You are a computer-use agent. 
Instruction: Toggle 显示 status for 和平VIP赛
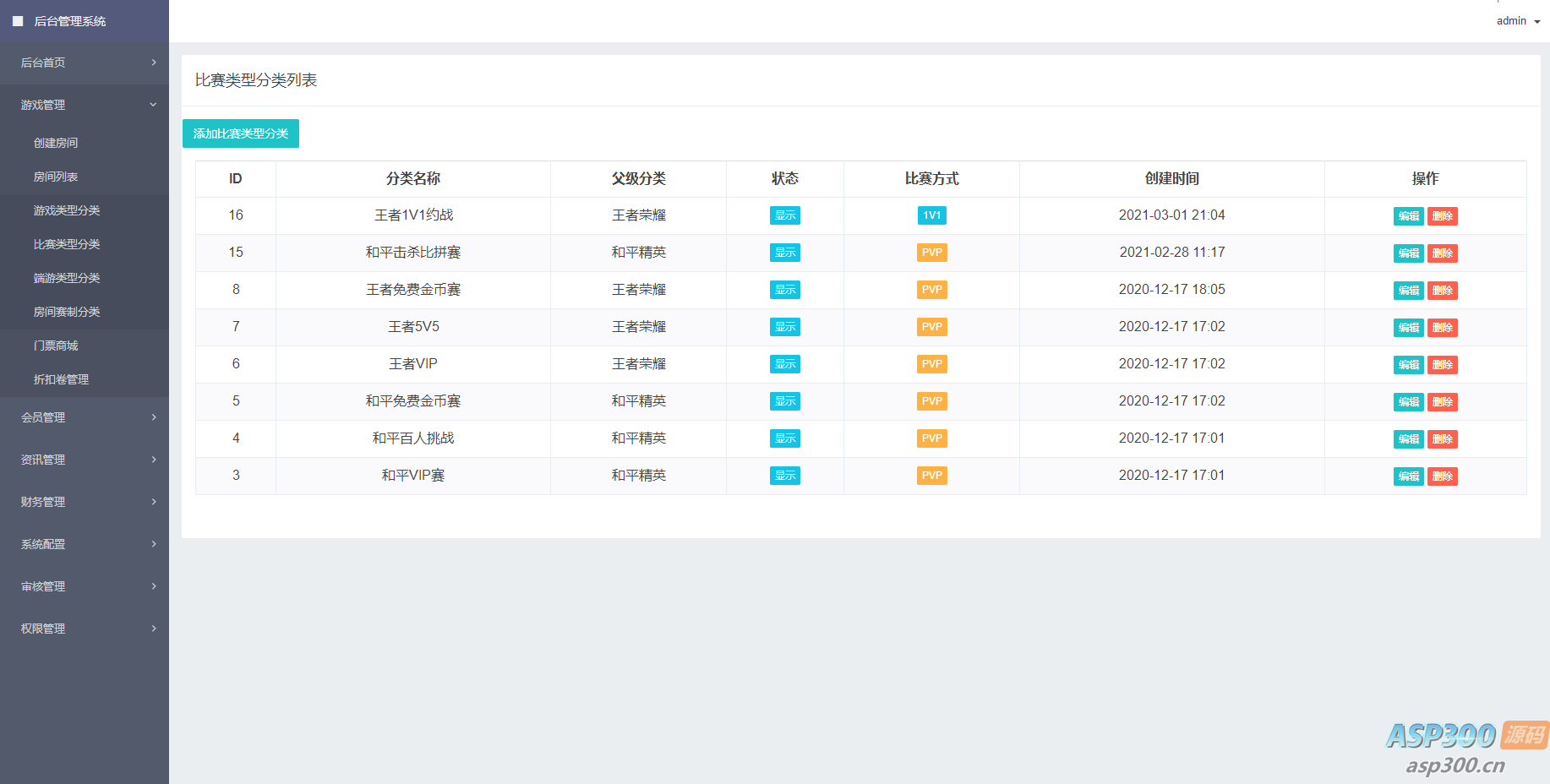(x=784, y=476)
